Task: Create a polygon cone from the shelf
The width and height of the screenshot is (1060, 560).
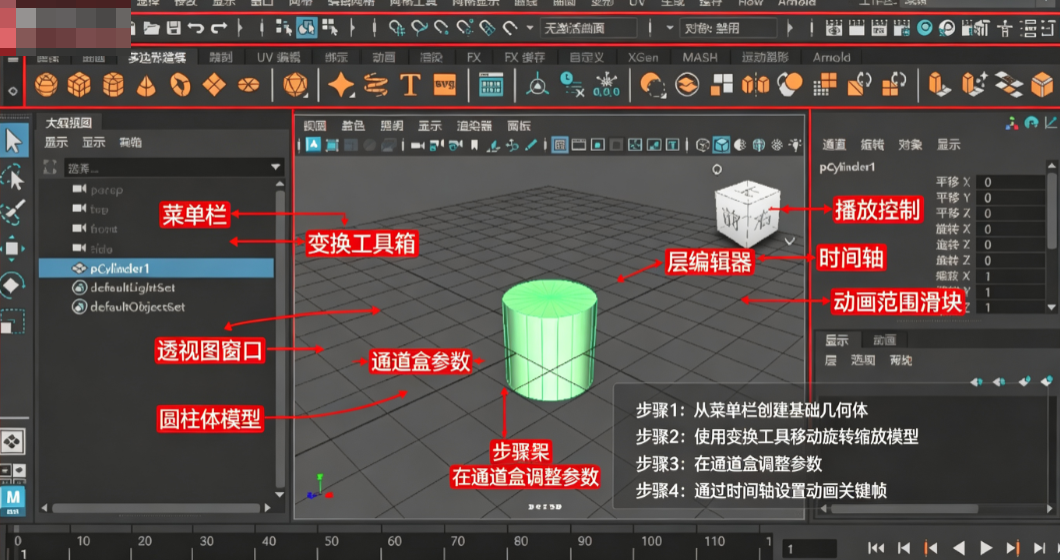Action: click(x=146, y=86)
